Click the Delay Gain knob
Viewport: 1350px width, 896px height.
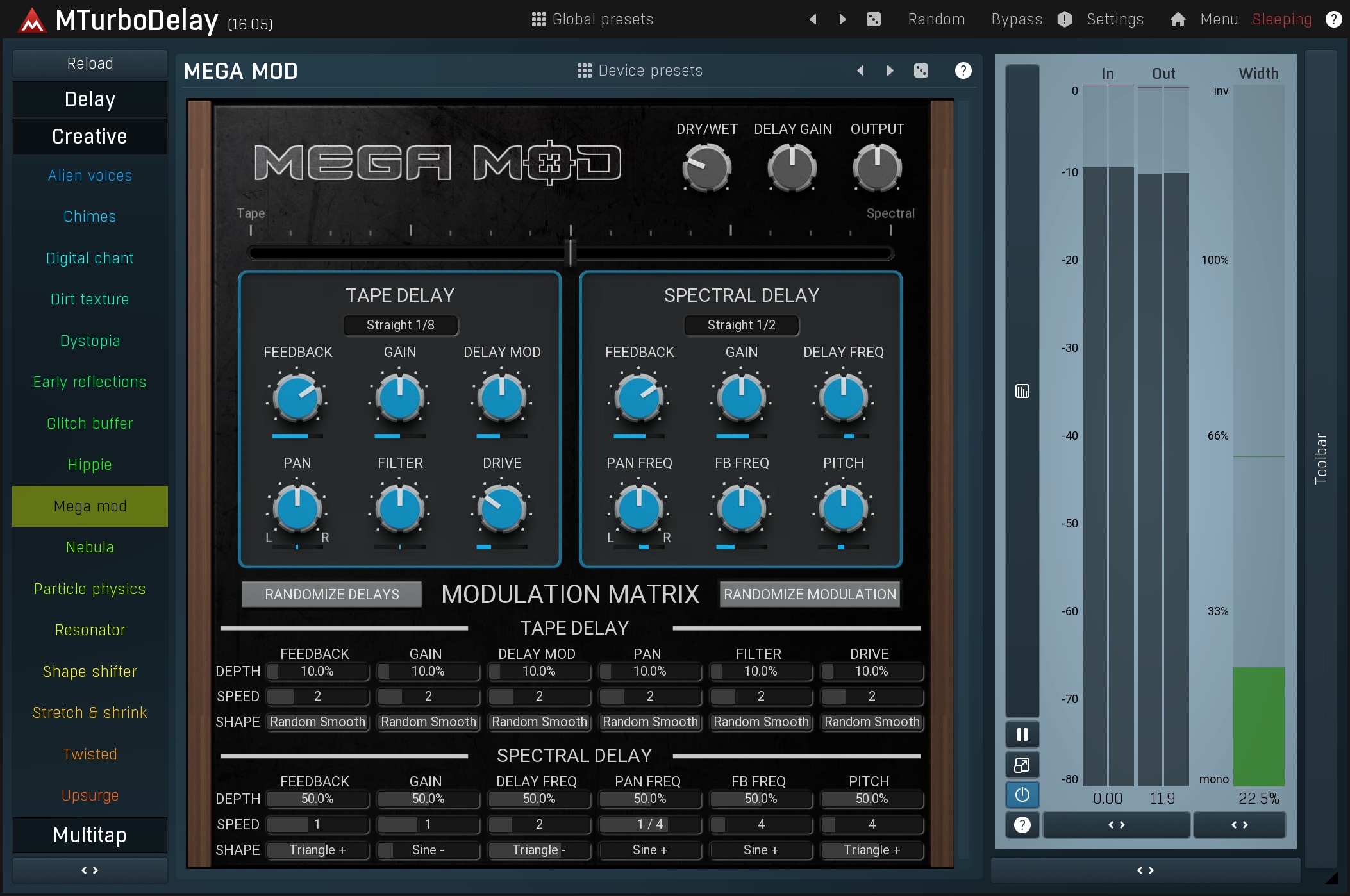792,168
